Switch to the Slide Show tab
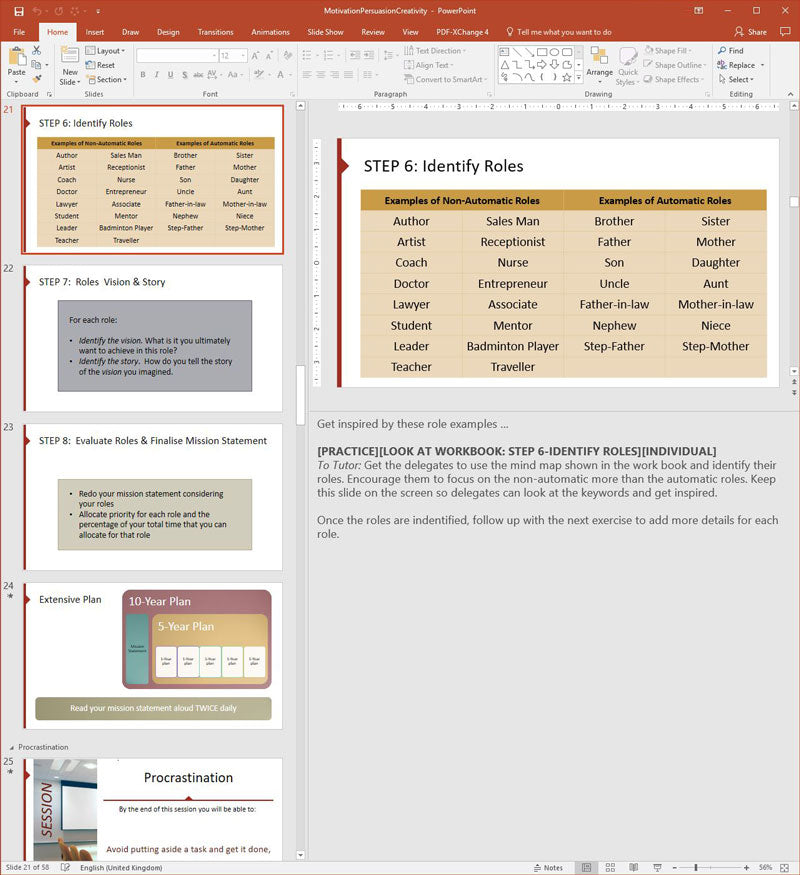Viewport: 800px width, 875px height. click(x=325, y=32)
